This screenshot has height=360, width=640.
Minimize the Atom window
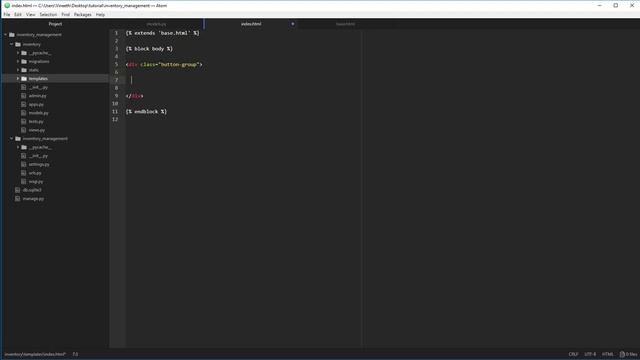coord(599,6)
